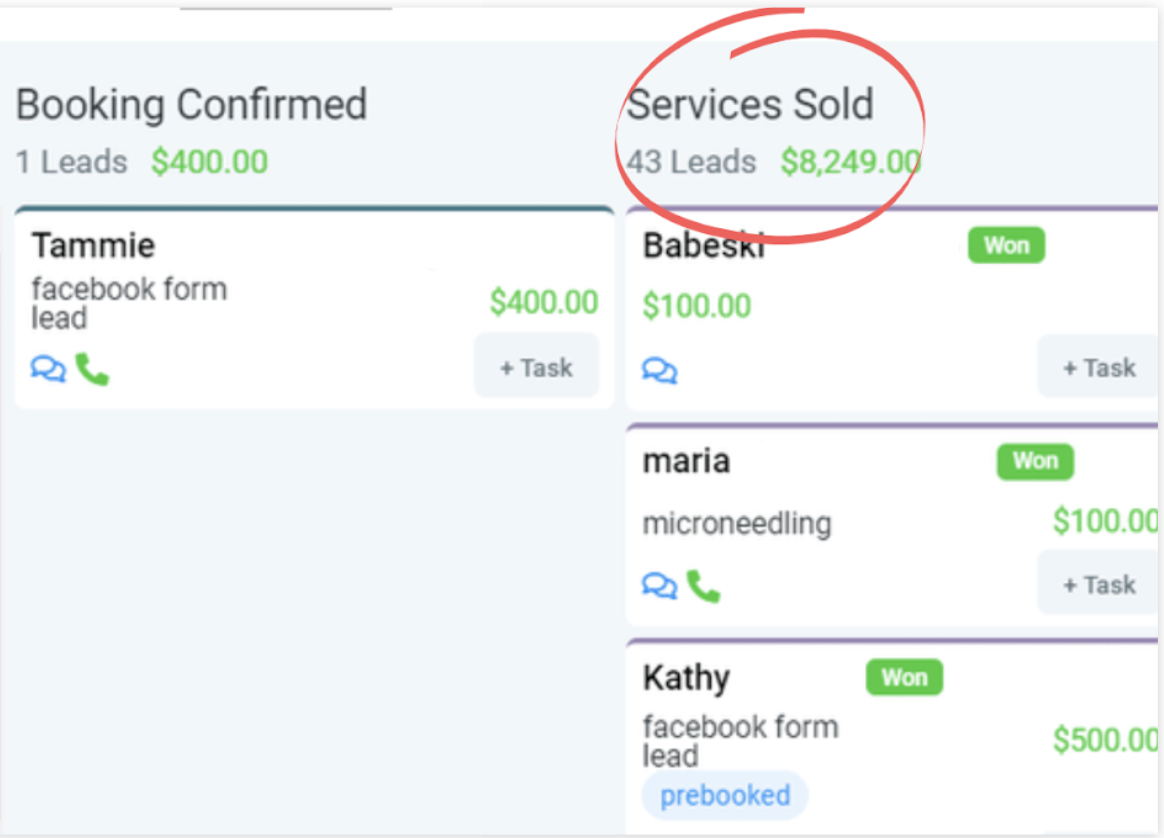1164x838 pixels.
Task: Call Tammie using the green phone icon
Action: coord(92,369)
